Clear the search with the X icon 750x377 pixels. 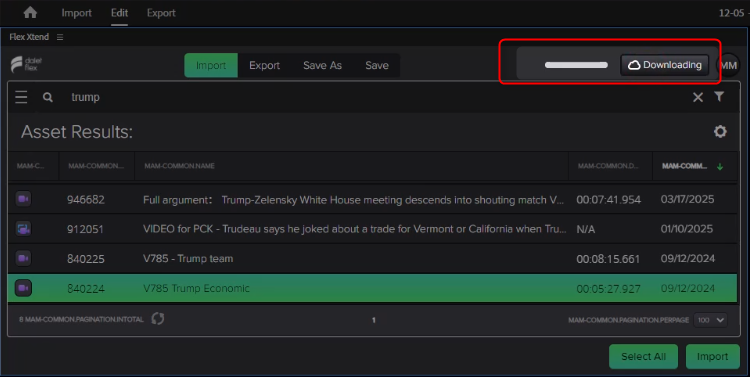698,97
